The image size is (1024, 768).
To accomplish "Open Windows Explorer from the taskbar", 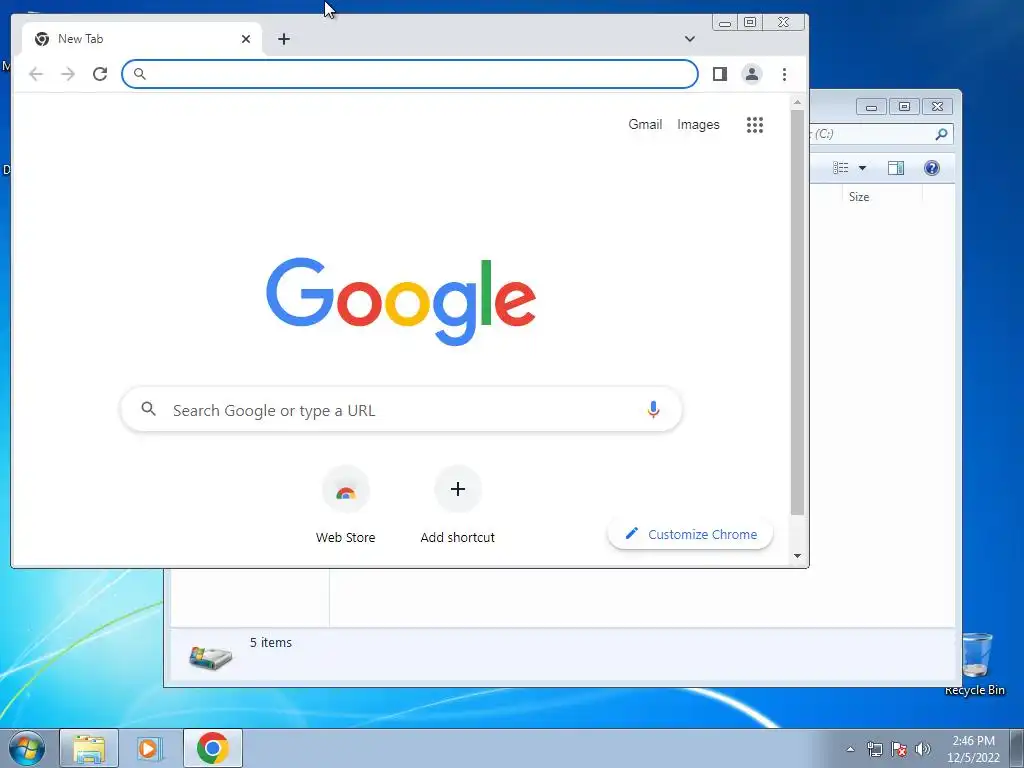I will pyautogui.click(x=89, y=748).
